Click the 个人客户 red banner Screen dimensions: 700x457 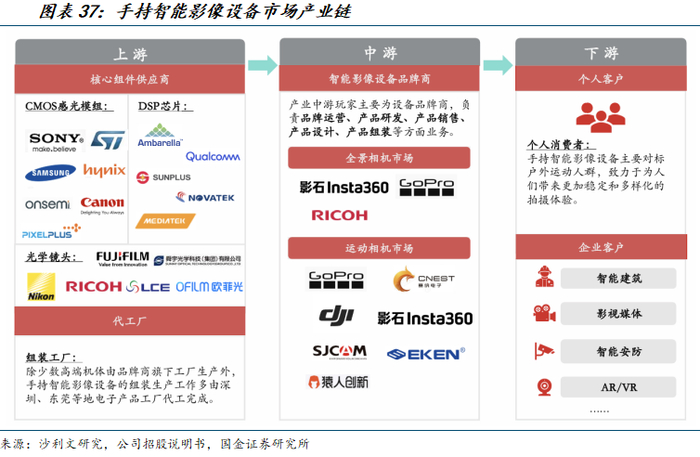[x=601, y=79]
